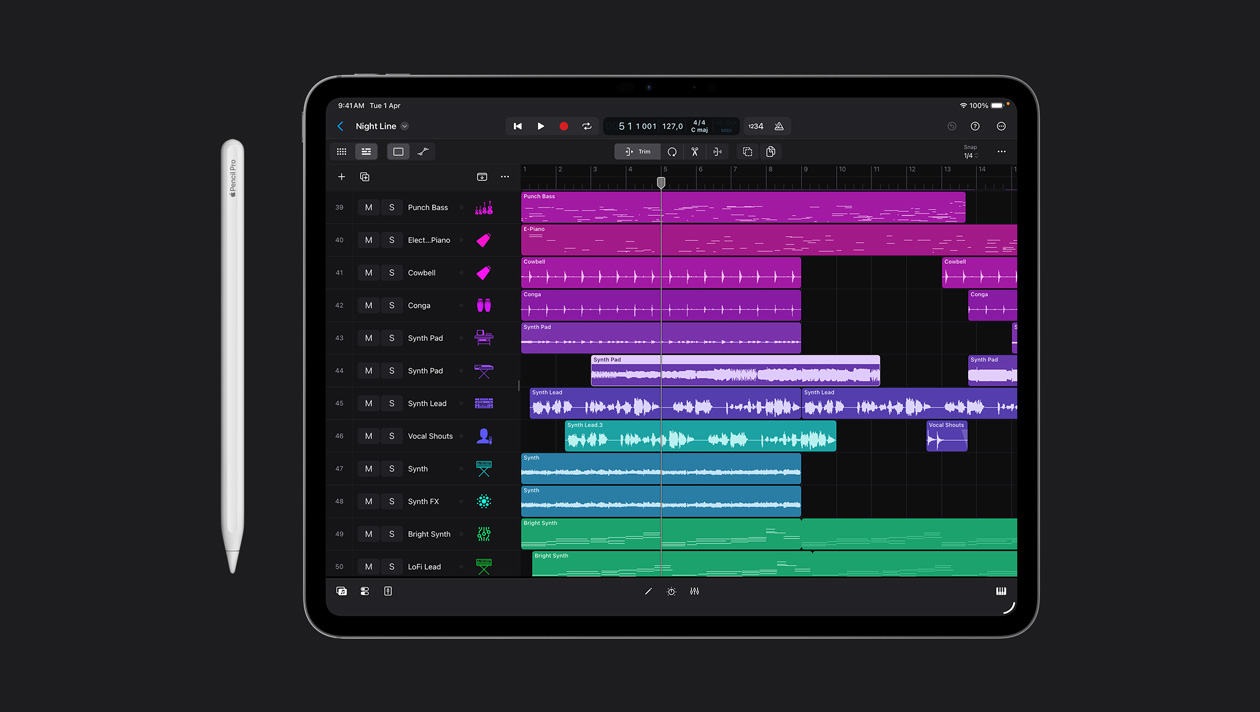Screen dimensions: 1260x712
Task: Solo the Synth FX track
Action: (x=392, y=501)
